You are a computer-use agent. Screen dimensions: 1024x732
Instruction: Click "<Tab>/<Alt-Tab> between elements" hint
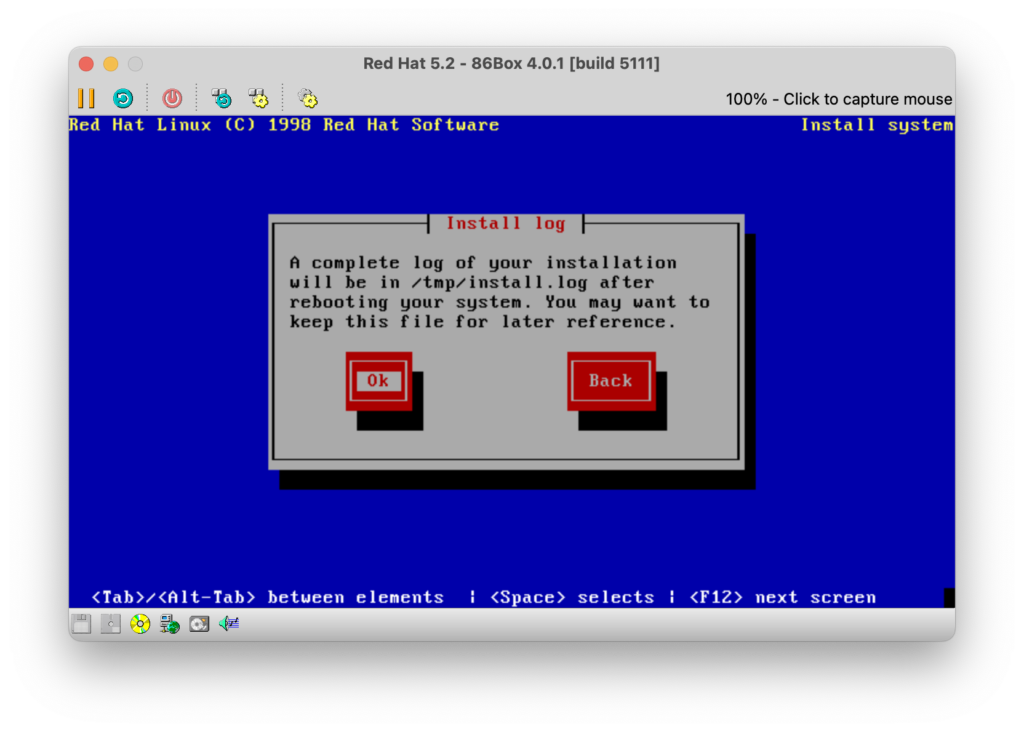[x=268, y=597]
